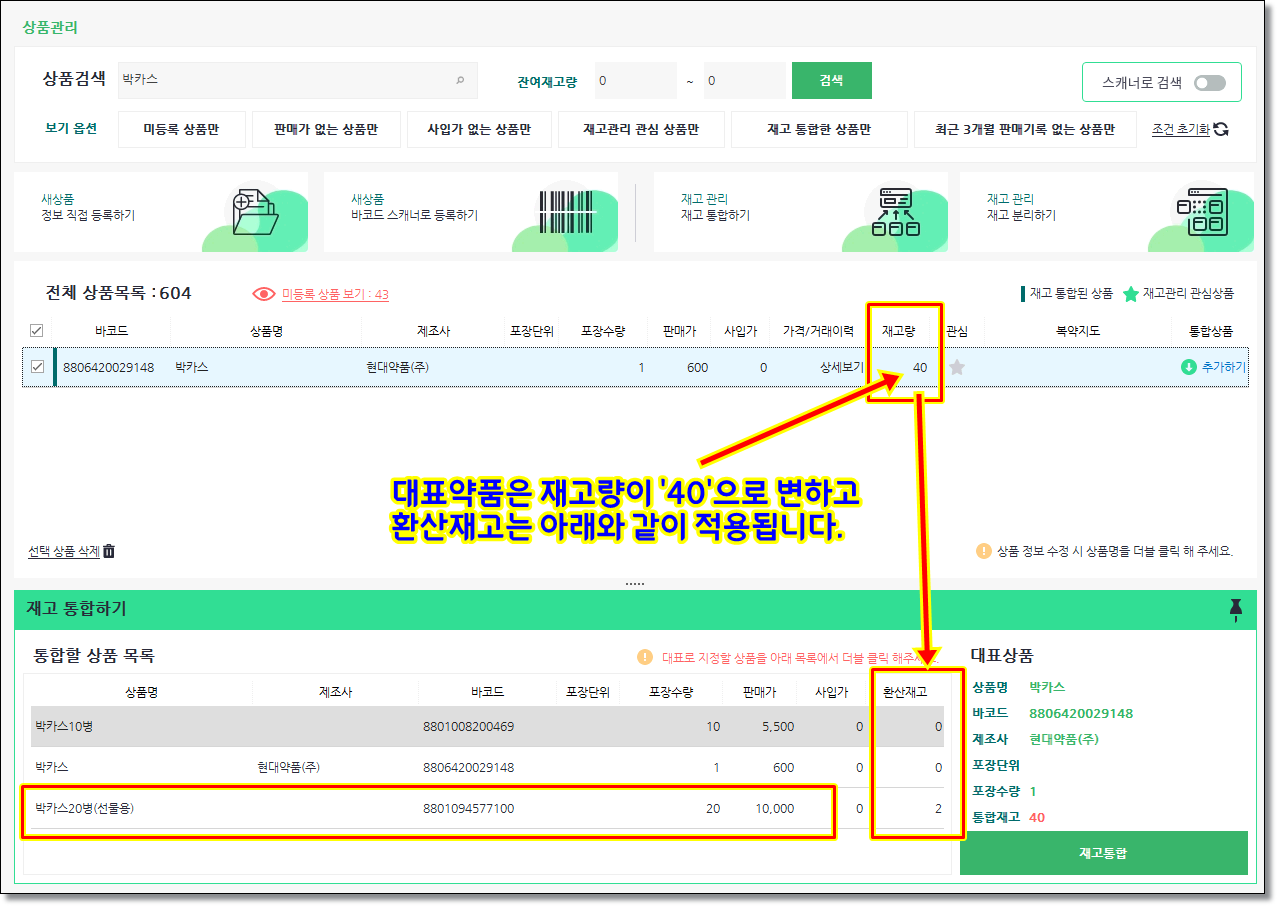Open 상세보기 for 박카스 price history
Screen dimensions: 1277x906
(x=841, y=367)
